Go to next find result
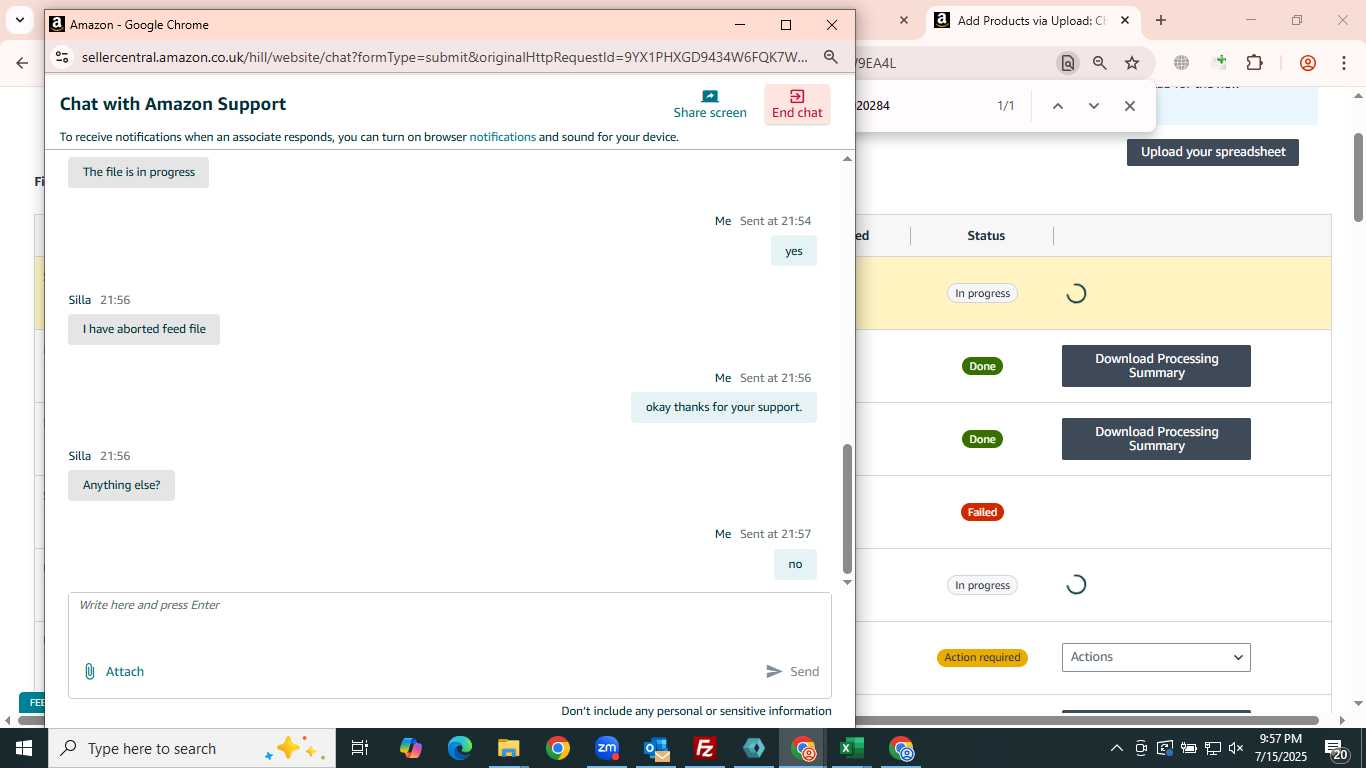 coord(1093,106)
